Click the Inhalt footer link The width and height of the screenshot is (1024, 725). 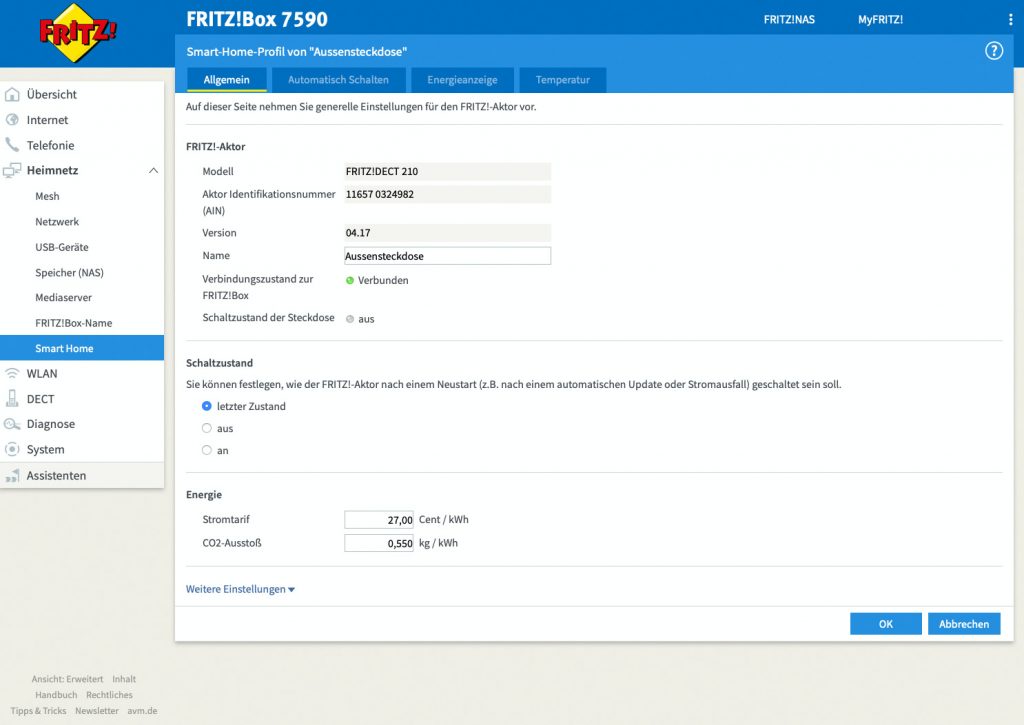coord(124,679)
